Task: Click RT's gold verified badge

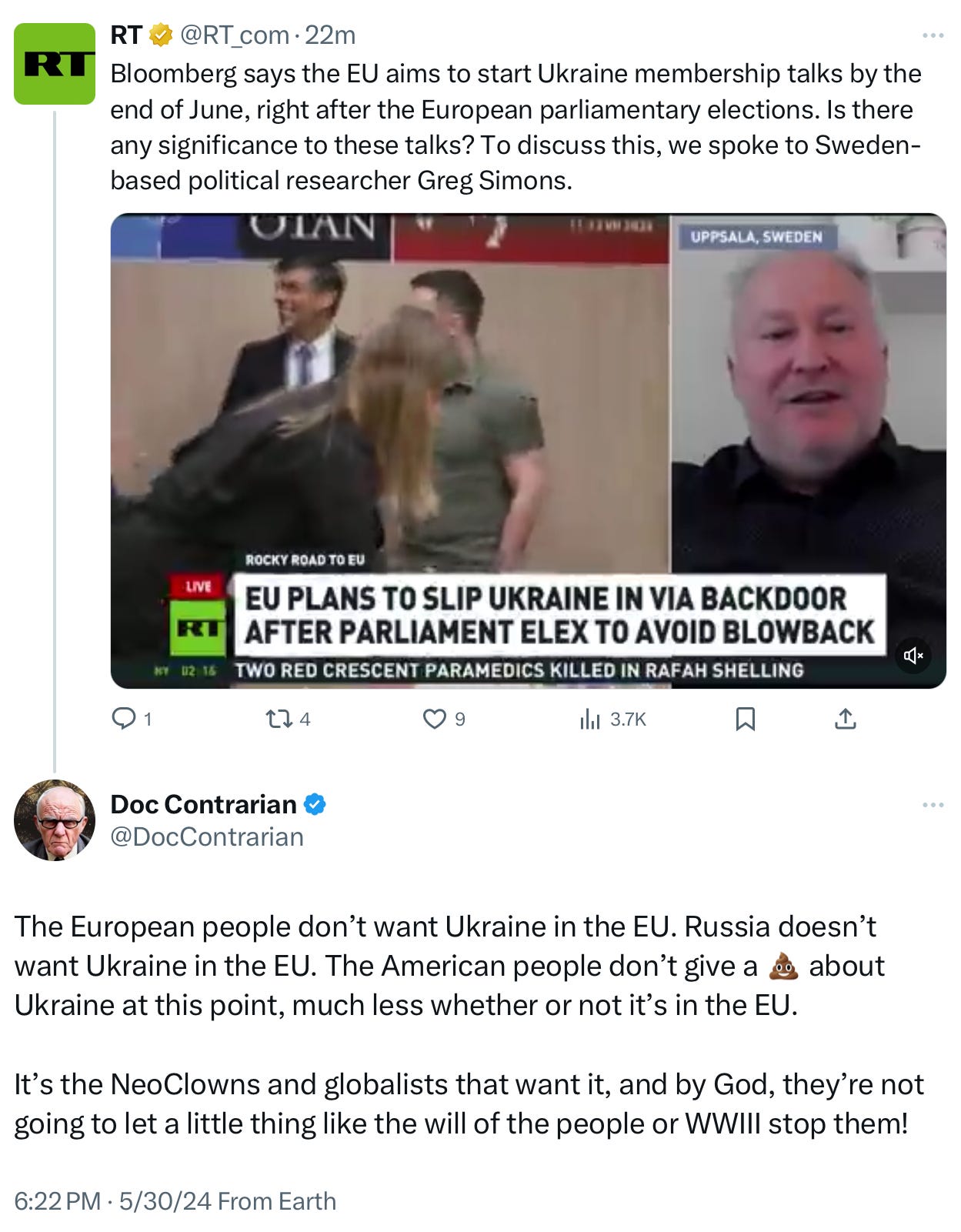Action: tap(160, 35)
